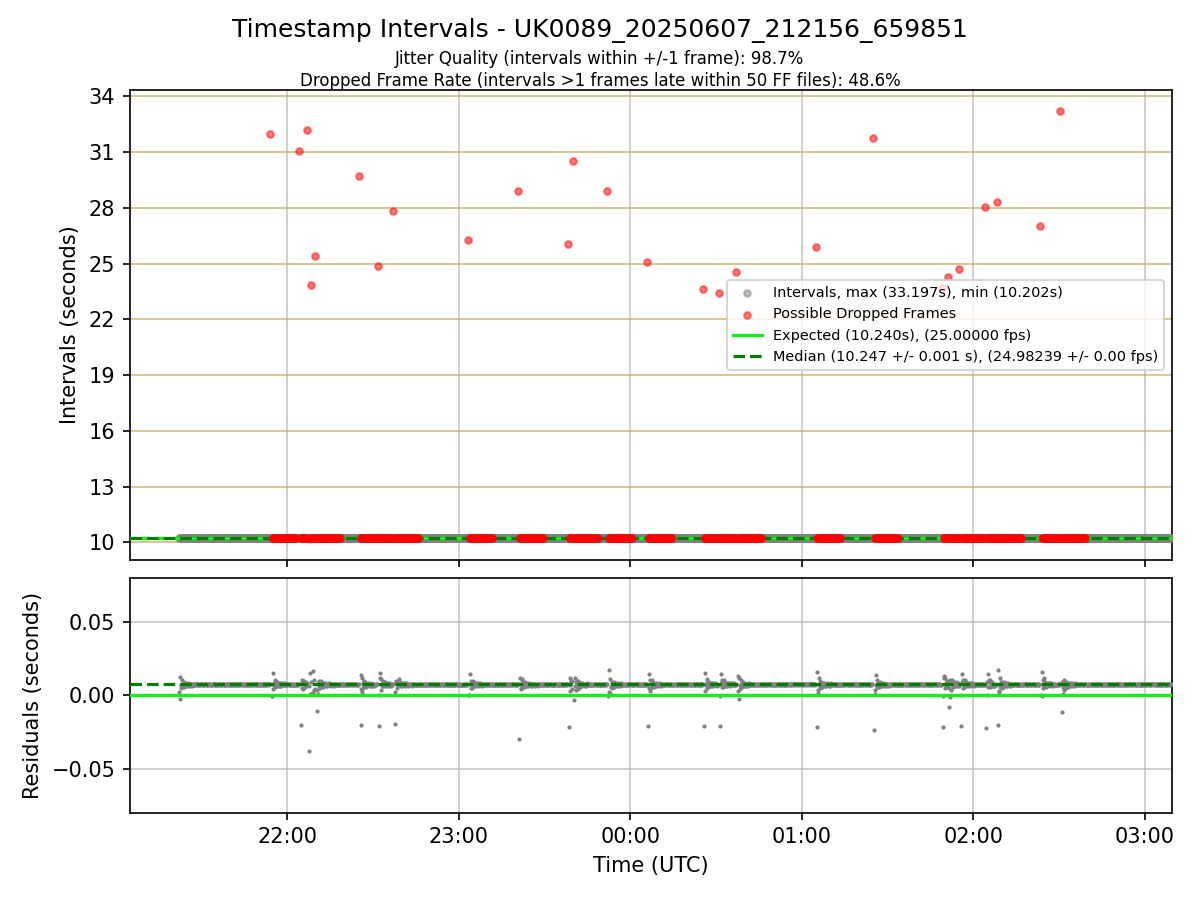Click the plot title 'Timestamp Intervals - UK0089_20250607_212156_659851'
The image size is (1200, 900).
[x=599, y=29]
